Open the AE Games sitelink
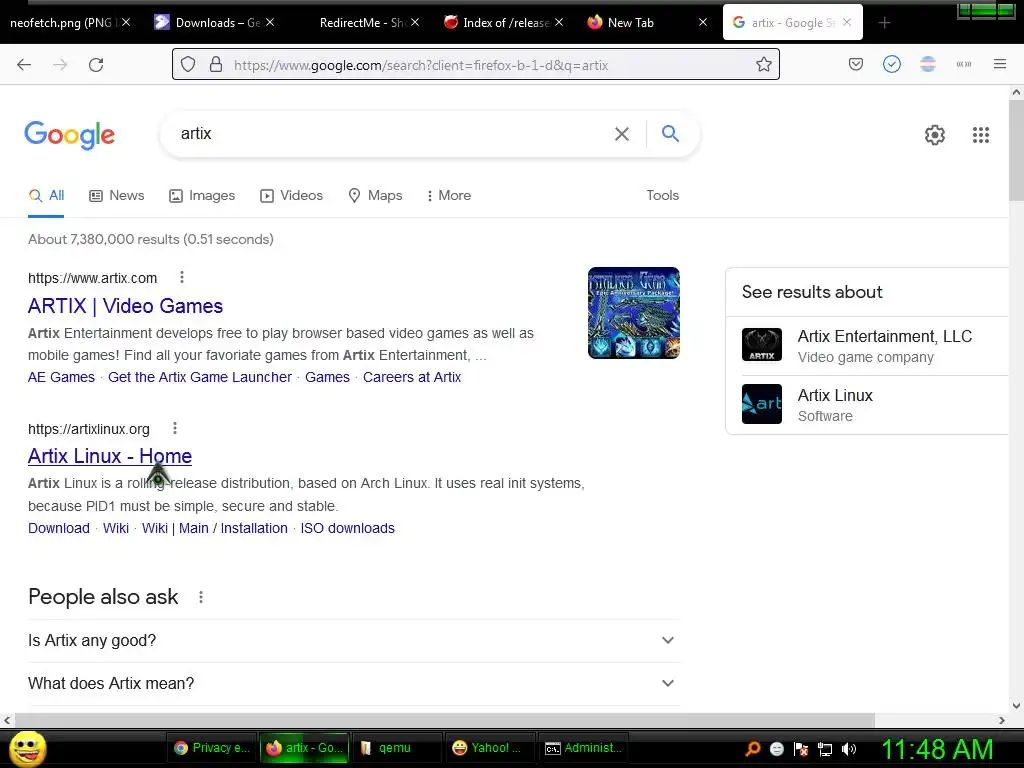The height and width of the screenshot is (768, 1024). [x=61, y=377]
